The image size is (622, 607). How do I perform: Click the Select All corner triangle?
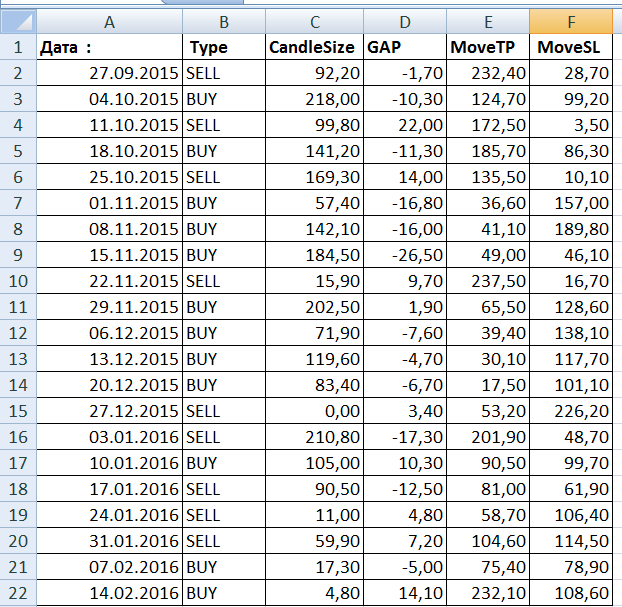18,22
